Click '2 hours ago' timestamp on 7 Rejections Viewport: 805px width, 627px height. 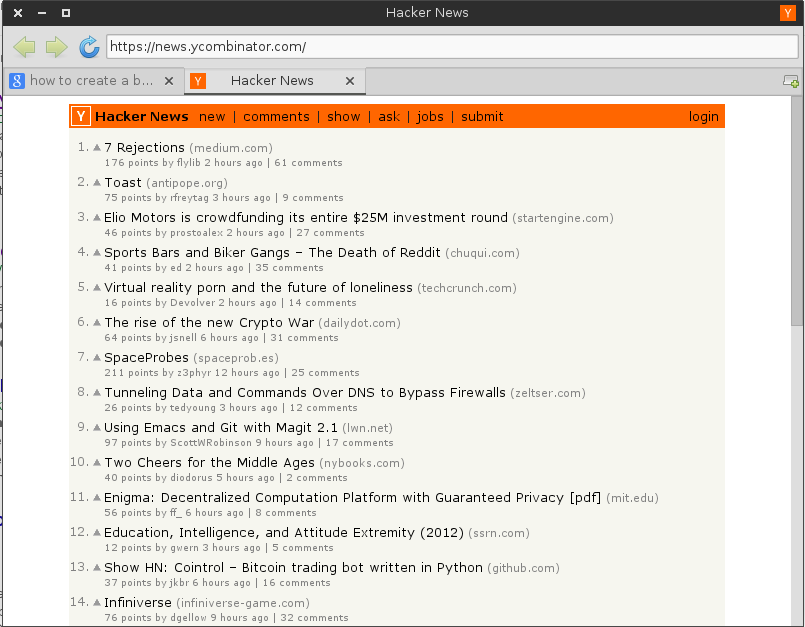[x=233, y=163]
